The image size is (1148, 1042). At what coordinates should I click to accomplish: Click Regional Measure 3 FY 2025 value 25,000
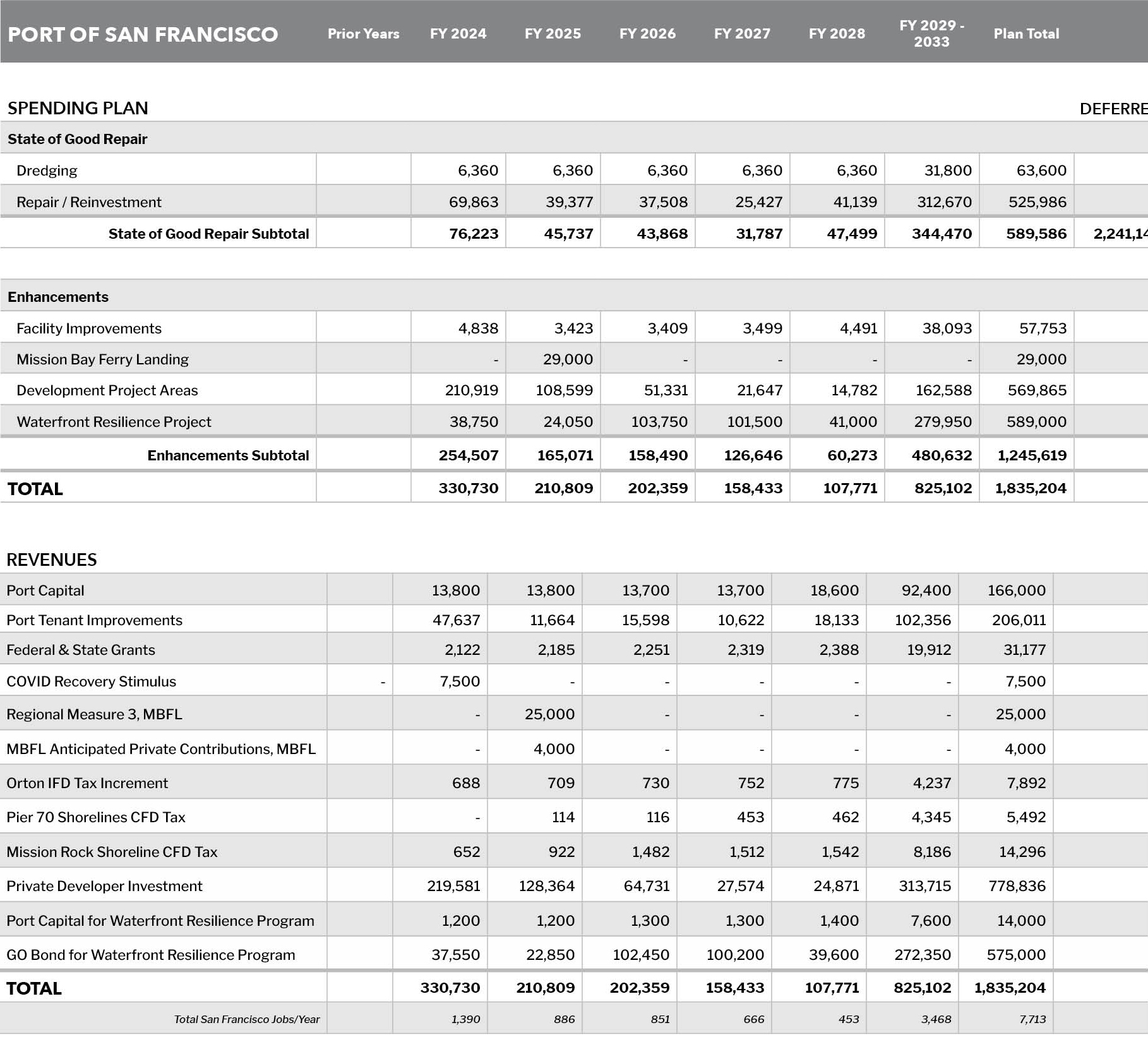pyautogui.click(x=549, y=714)
